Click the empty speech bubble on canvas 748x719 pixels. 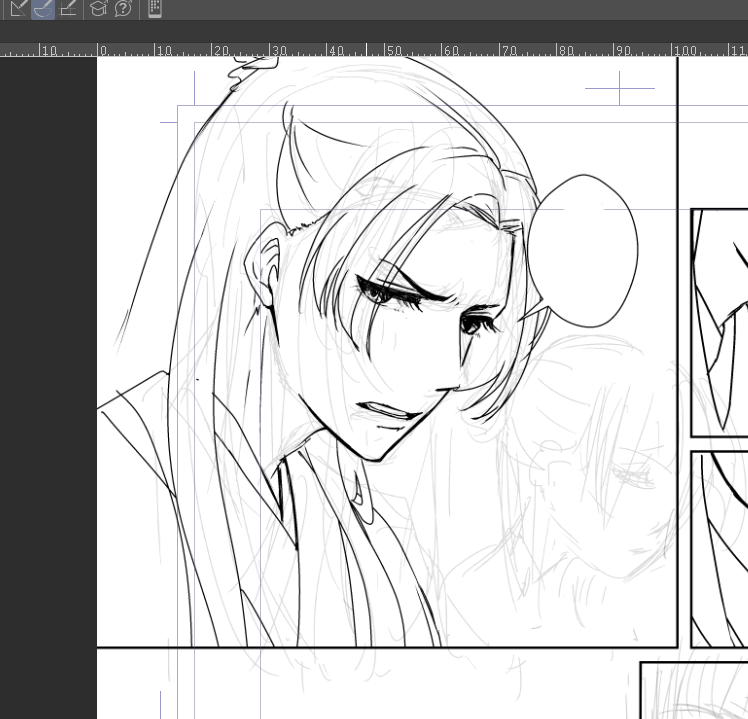coord(581,251)
